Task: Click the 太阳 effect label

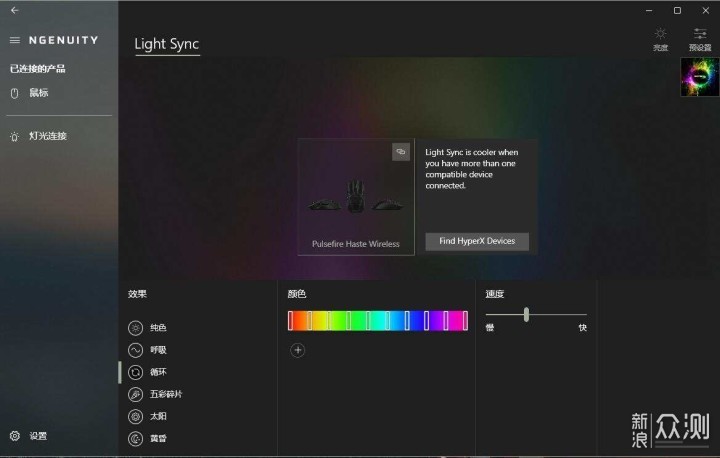Action: tap(158, 416)
